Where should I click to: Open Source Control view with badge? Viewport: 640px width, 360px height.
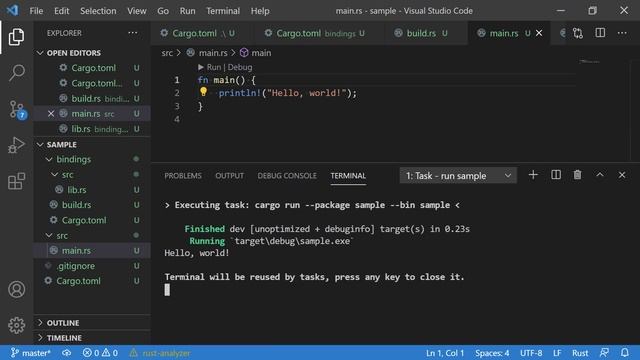click(17, 109)
